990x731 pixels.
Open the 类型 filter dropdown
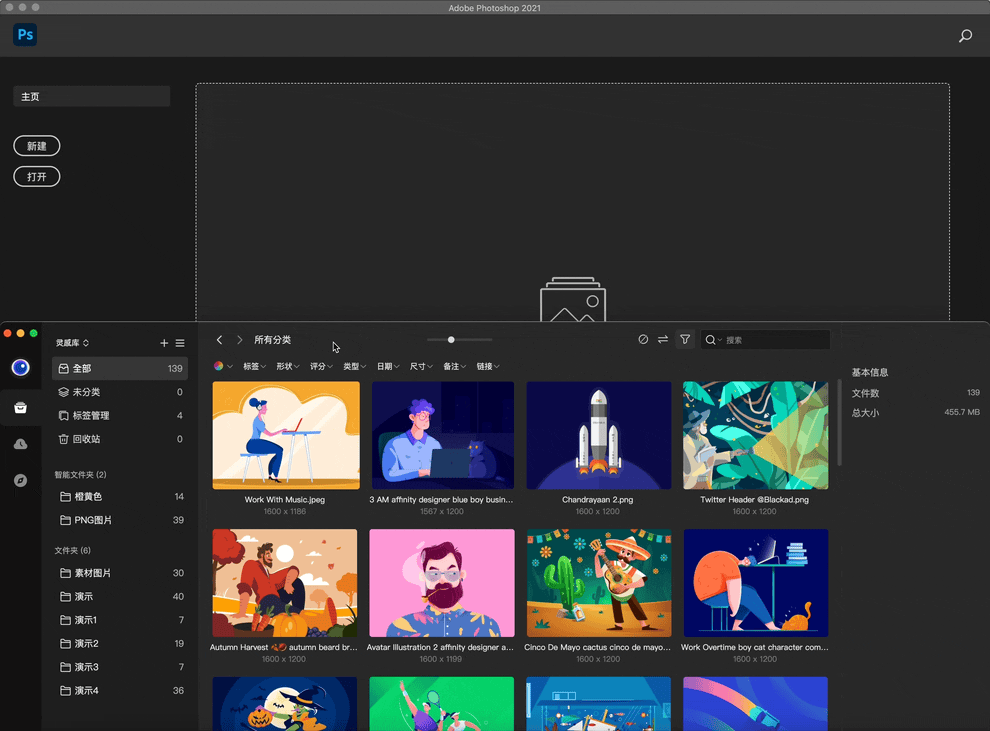[354, 367]
